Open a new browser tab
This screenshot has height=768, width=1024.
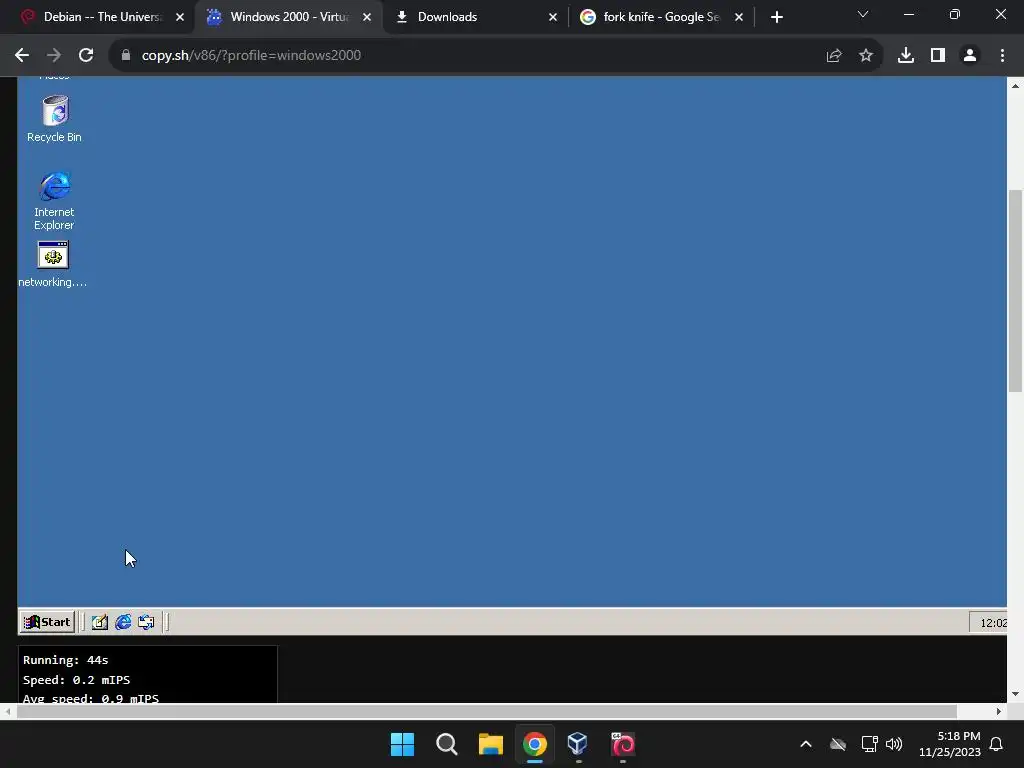[776, 17]
